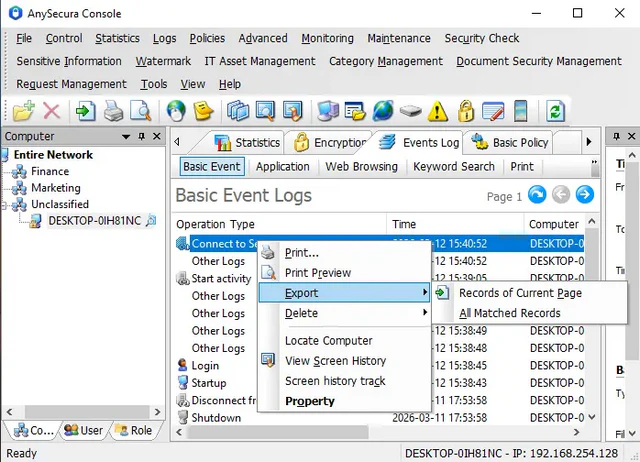Select the Marketing group in the tree
Screen dimensions: 640x462
(x=56, y=188)
